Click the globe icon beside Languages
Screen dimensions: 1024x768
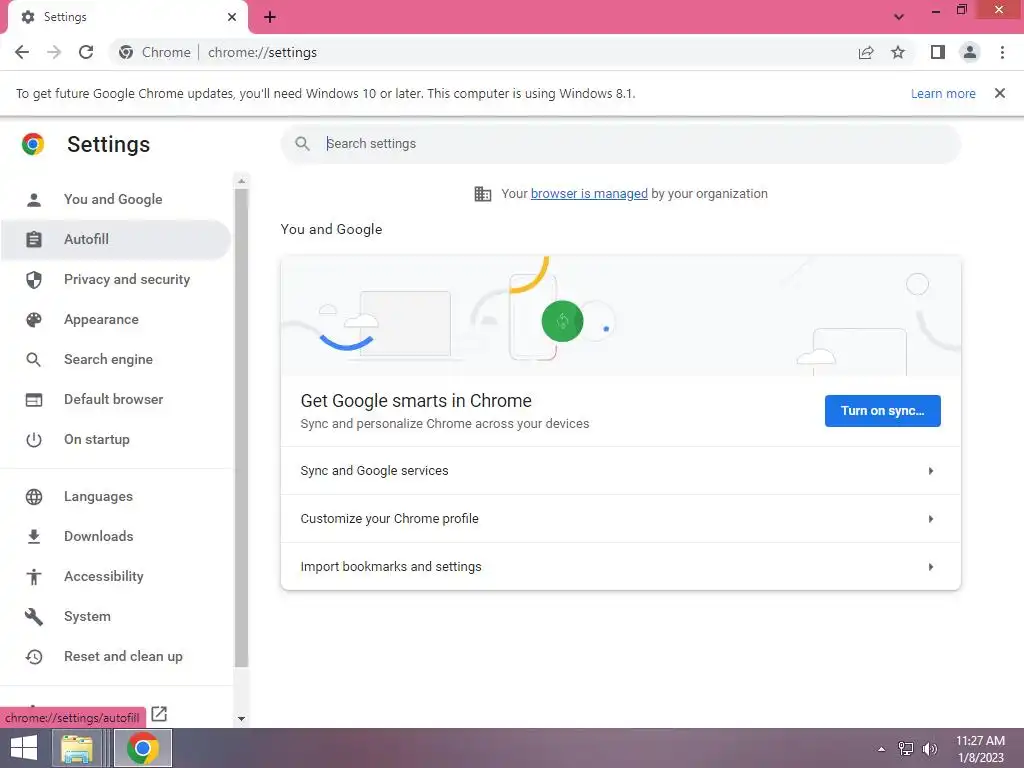click(x=34, y=496)
